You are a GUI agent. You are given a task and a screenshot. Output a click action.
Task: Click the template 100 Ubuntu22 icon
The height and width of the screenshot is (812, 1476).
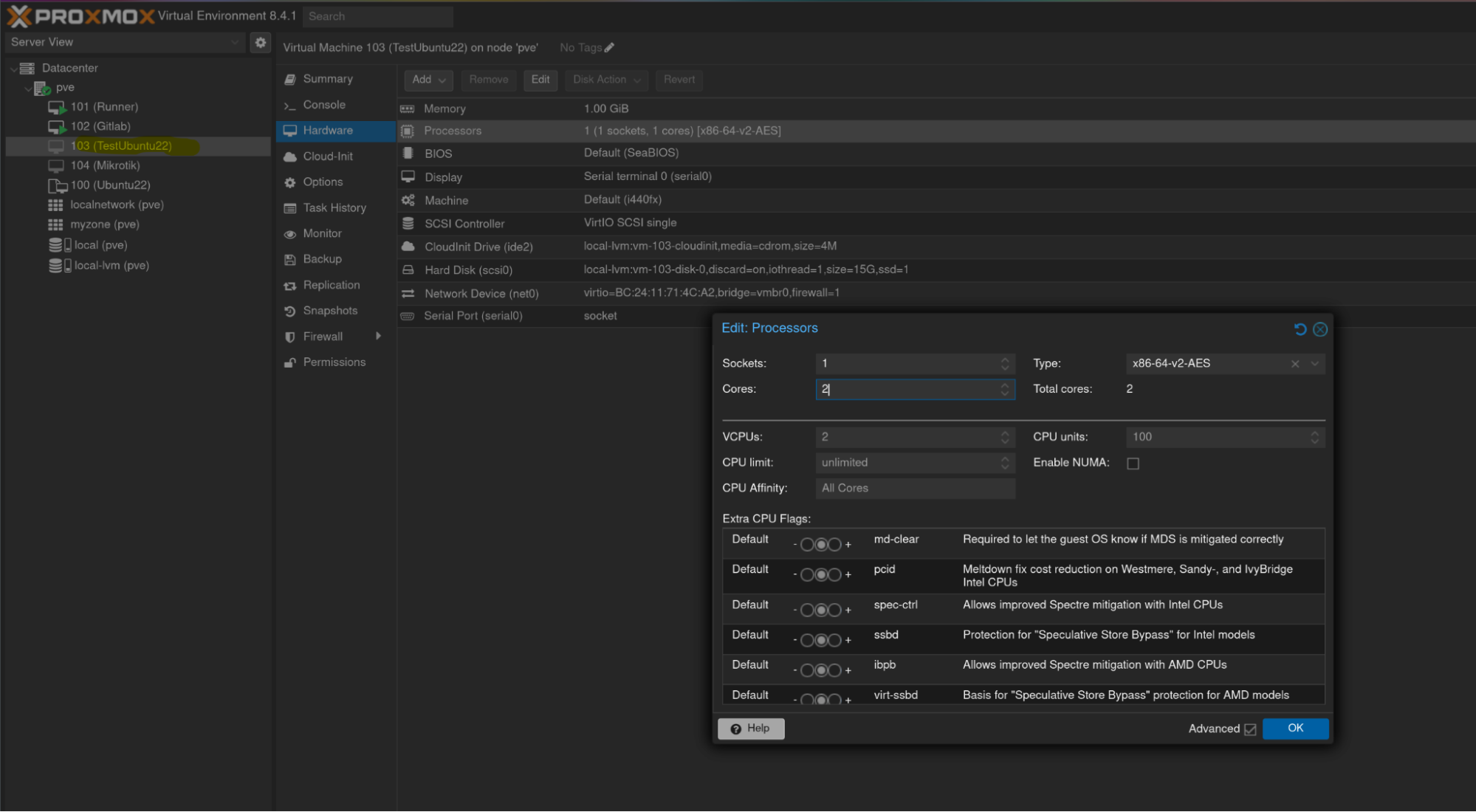pyautogui.click(x=58, y=185)
